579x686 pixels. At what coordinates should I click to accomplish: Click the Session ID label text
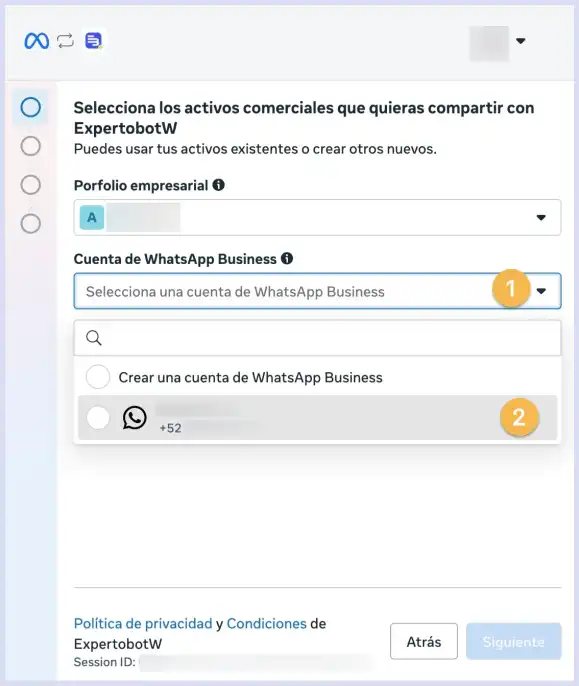[105, 662]
